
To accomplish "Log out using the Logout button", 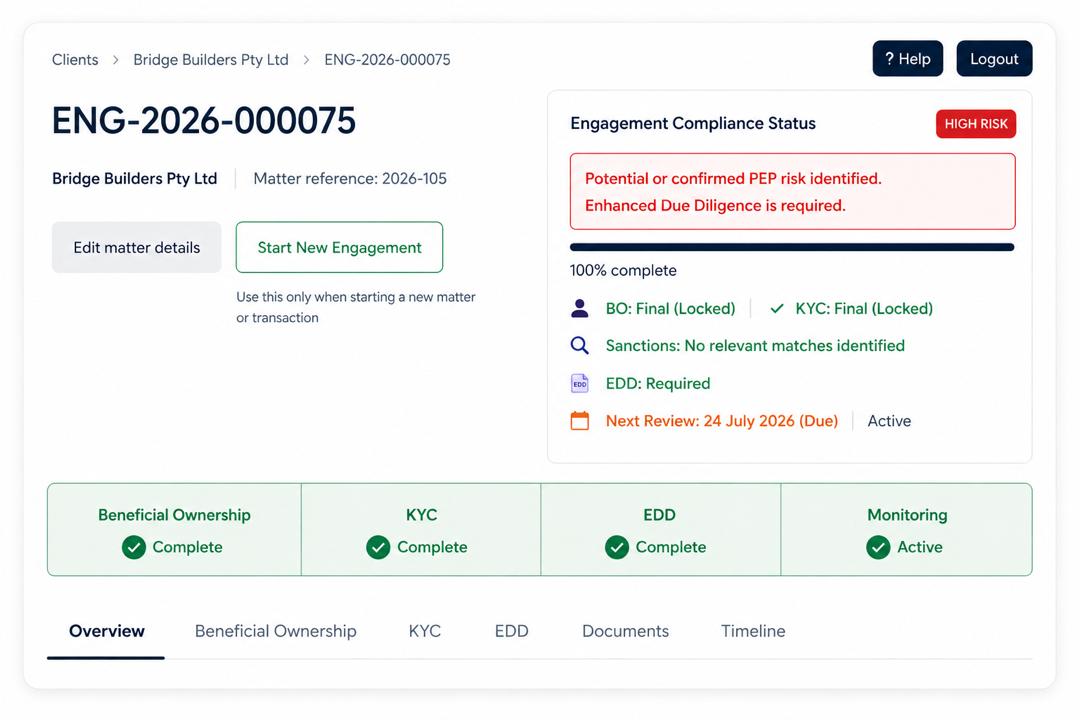I will tap(994, 59).
